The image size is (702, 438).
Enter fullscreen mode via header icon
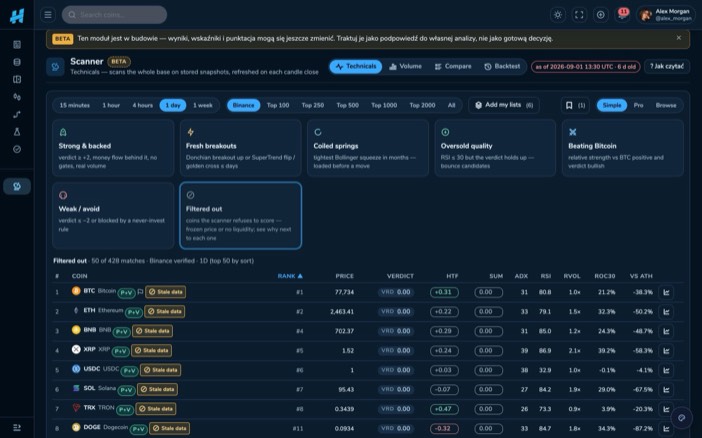579,15
